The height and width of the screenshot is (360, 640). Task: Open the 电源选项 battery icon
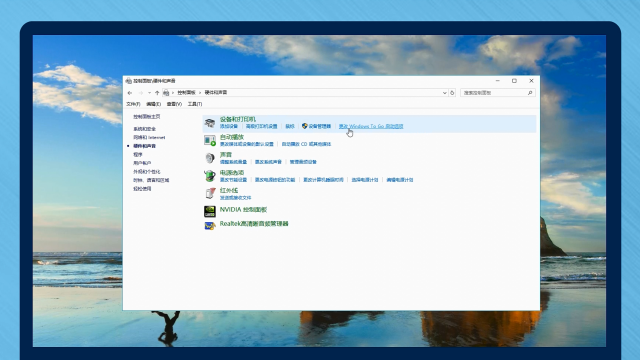click(210, 176)
